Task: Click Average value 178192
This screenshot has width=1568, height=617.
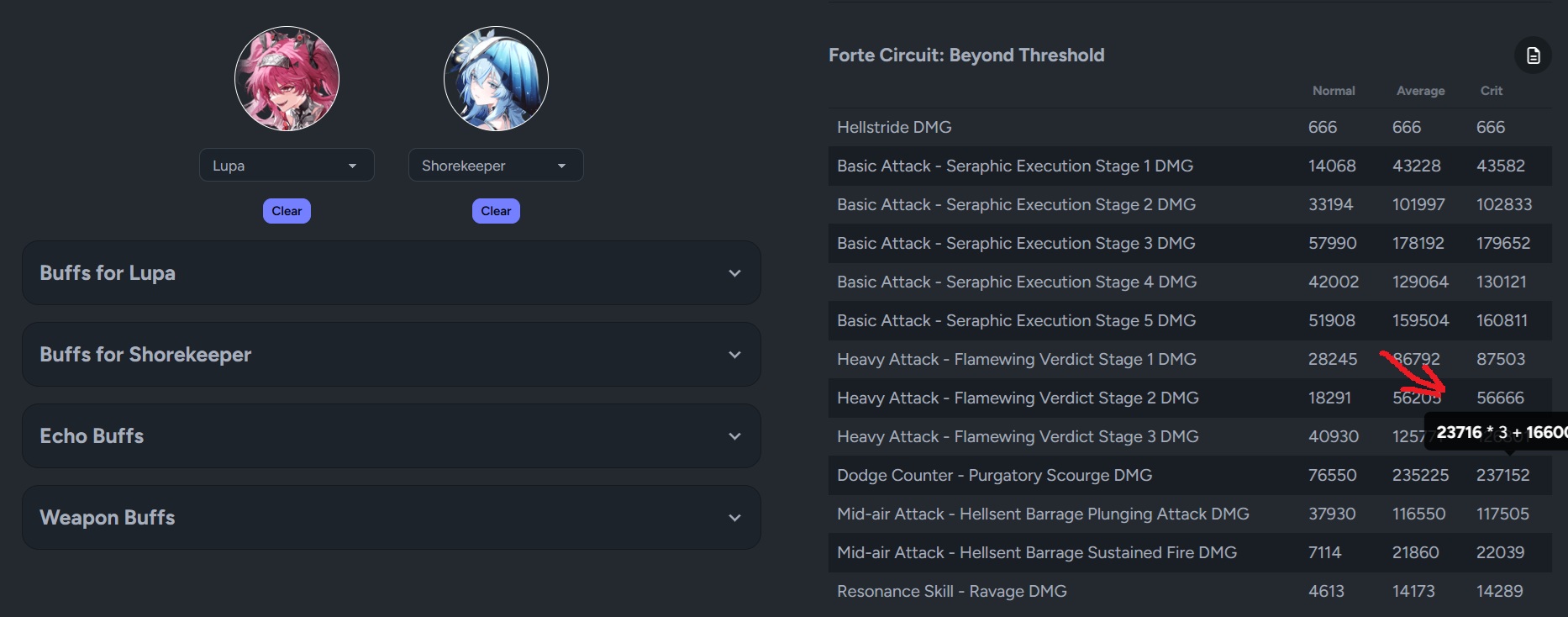Action: click(x=1418, y=243)
